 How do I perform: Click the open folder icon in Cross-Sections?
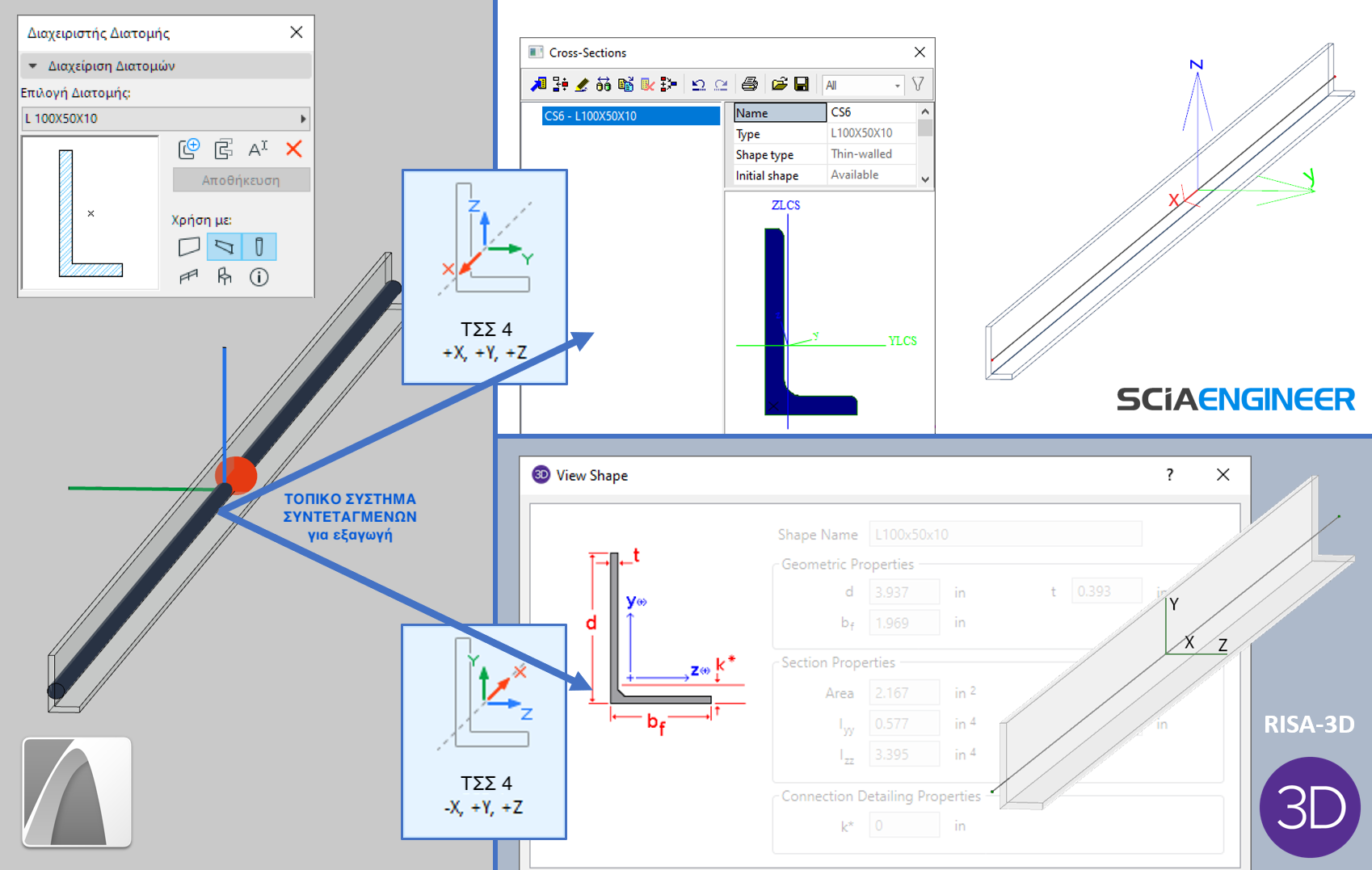click(779, 84)
